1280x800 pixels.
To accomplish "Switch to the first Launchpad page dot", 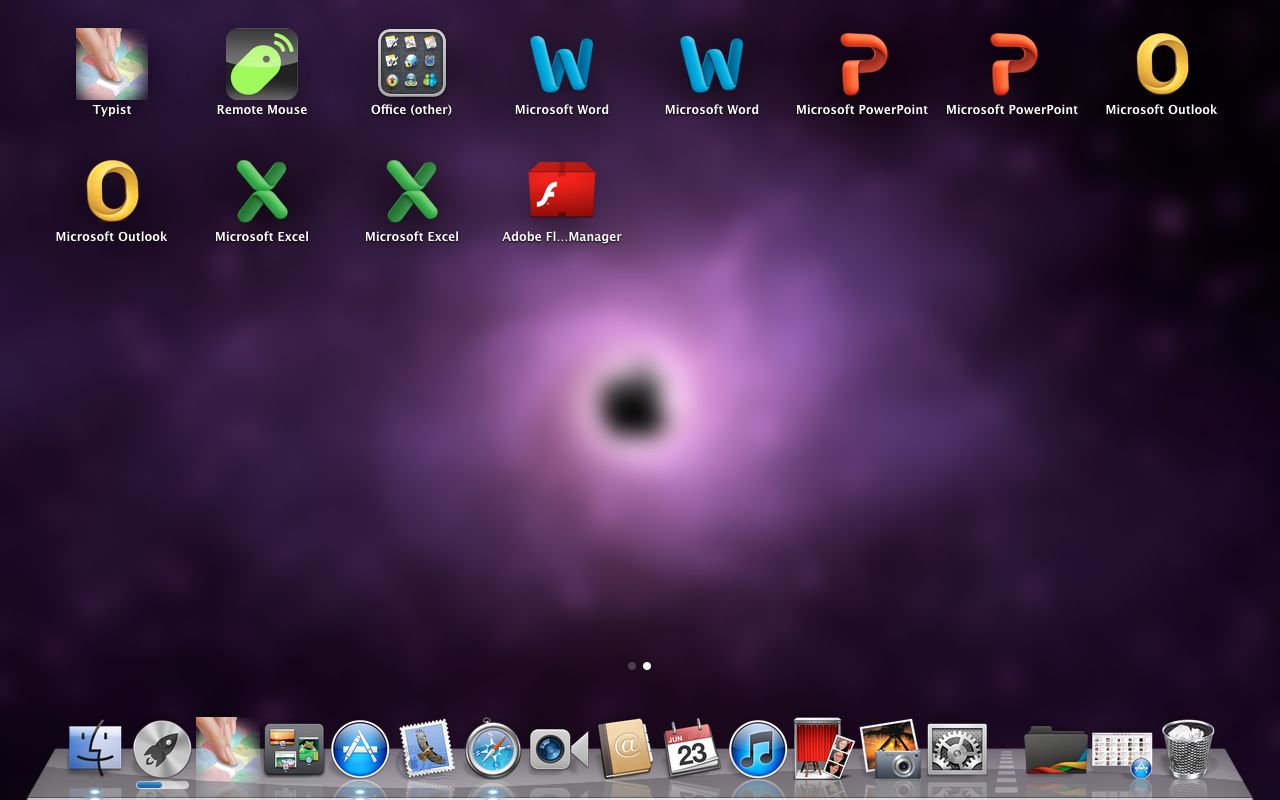I will (632, 665).
